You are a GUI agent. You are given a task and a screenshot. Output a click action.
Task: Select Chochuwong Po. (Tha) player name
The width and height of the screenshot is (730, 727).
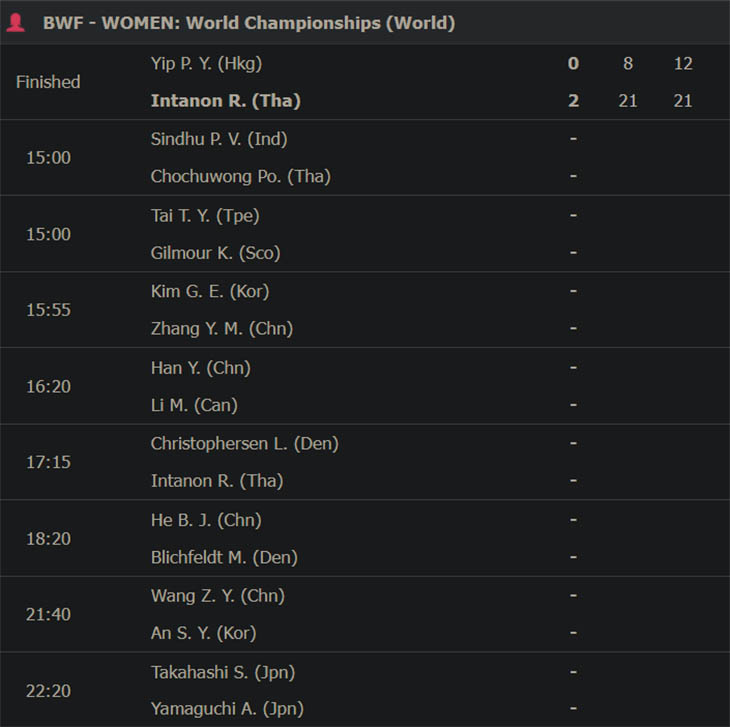[x=241, y=176]
